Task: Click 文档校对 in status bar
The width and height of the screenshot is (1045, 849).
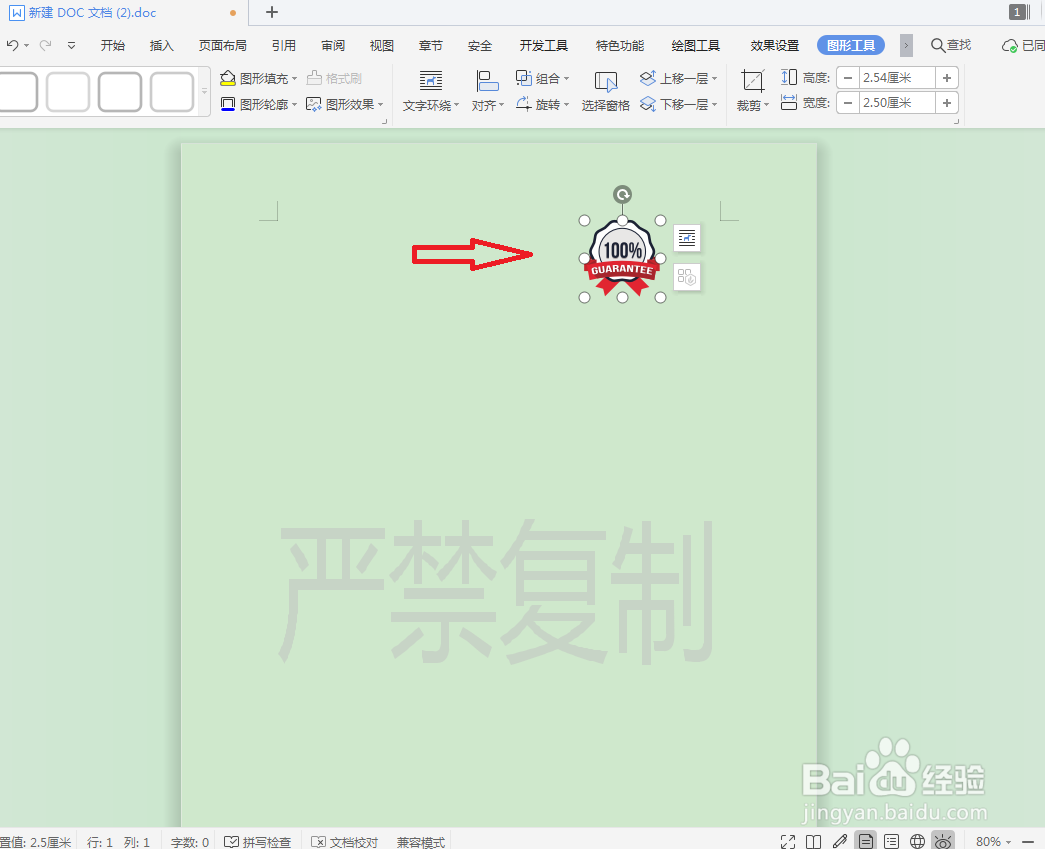Action: [345, 842]
